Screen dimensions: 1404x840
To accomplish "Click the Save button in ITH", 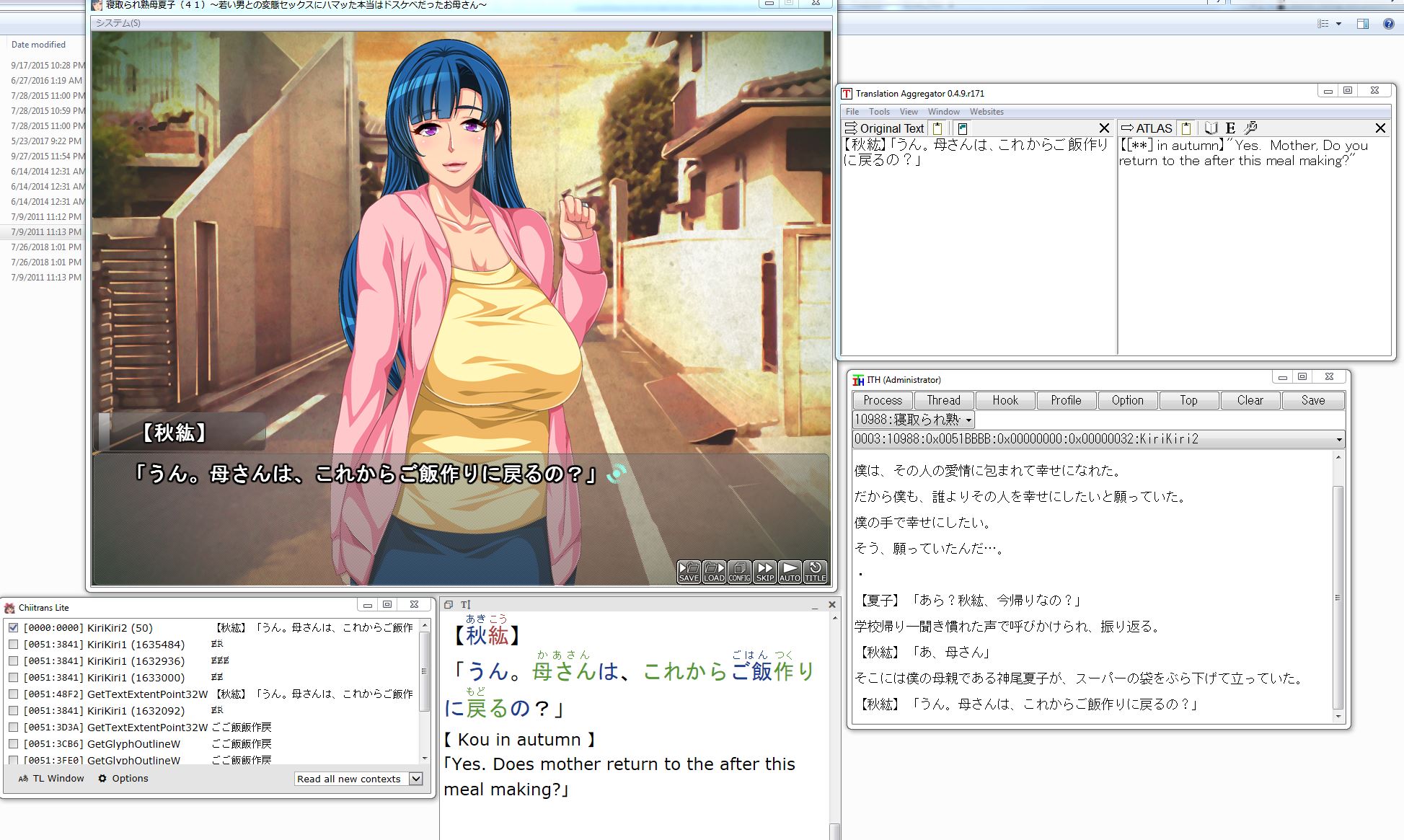I will point(1313,400).
